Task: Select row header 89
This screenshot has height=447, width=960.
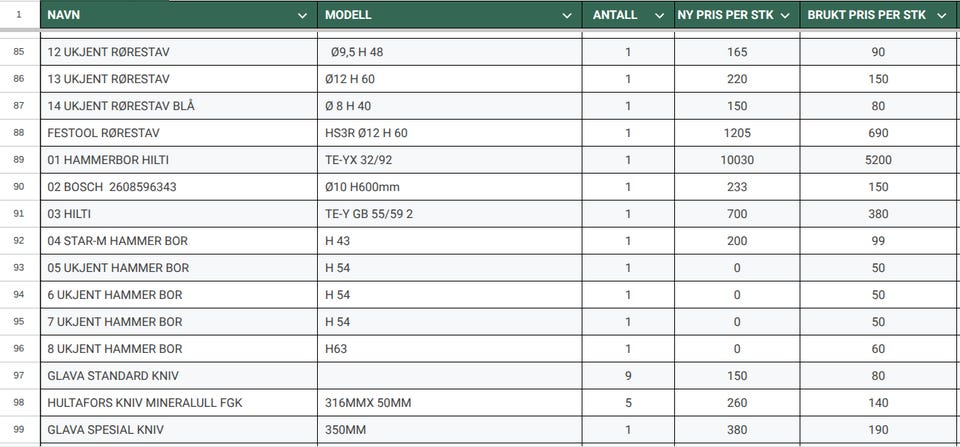Action: [x=19, y=160]
